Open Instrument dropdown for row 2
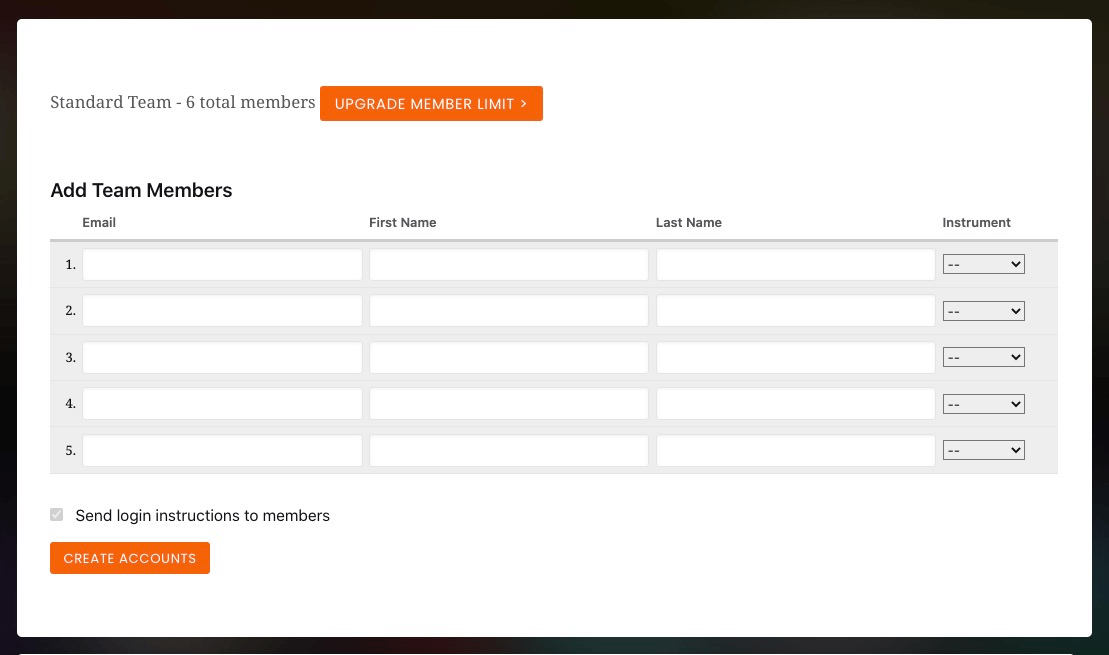1109x655 pixels. [983, 311]
